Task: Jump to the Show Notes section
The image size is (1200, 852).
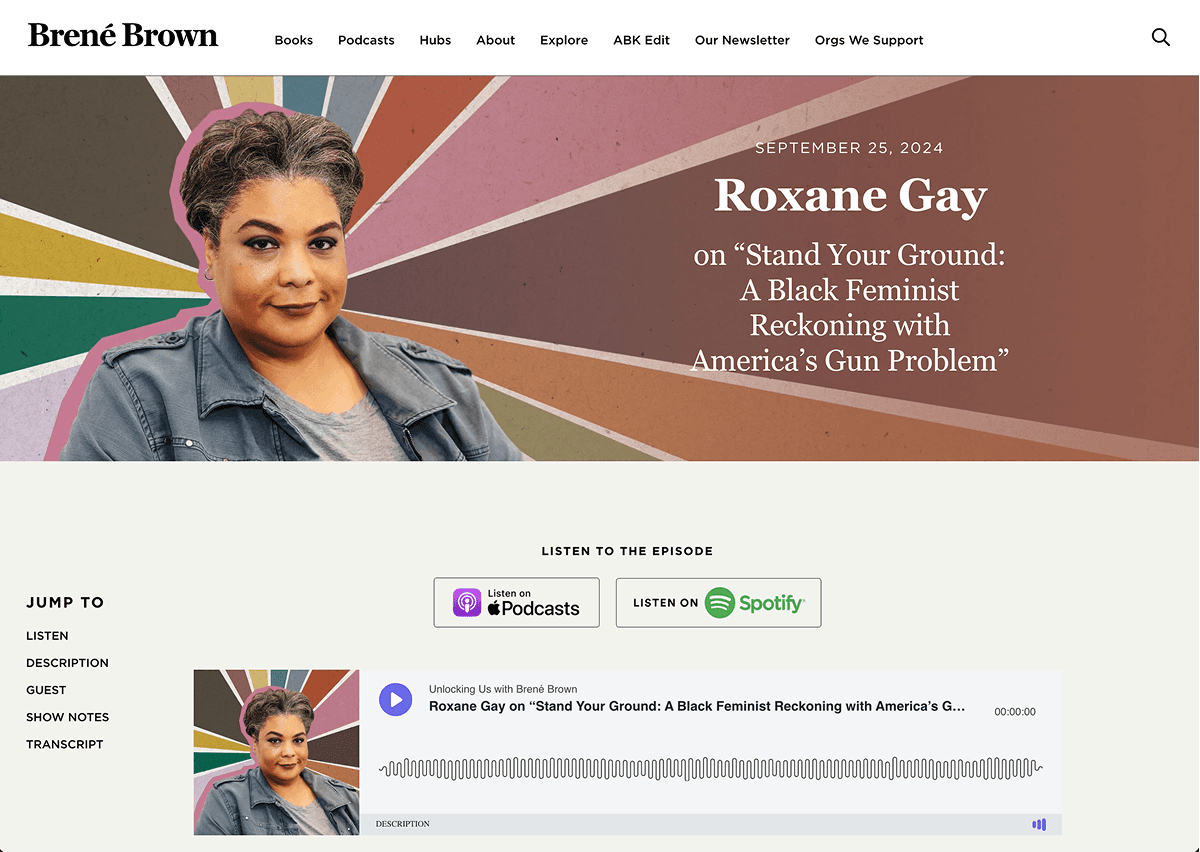Action: (x=68, y=717)
